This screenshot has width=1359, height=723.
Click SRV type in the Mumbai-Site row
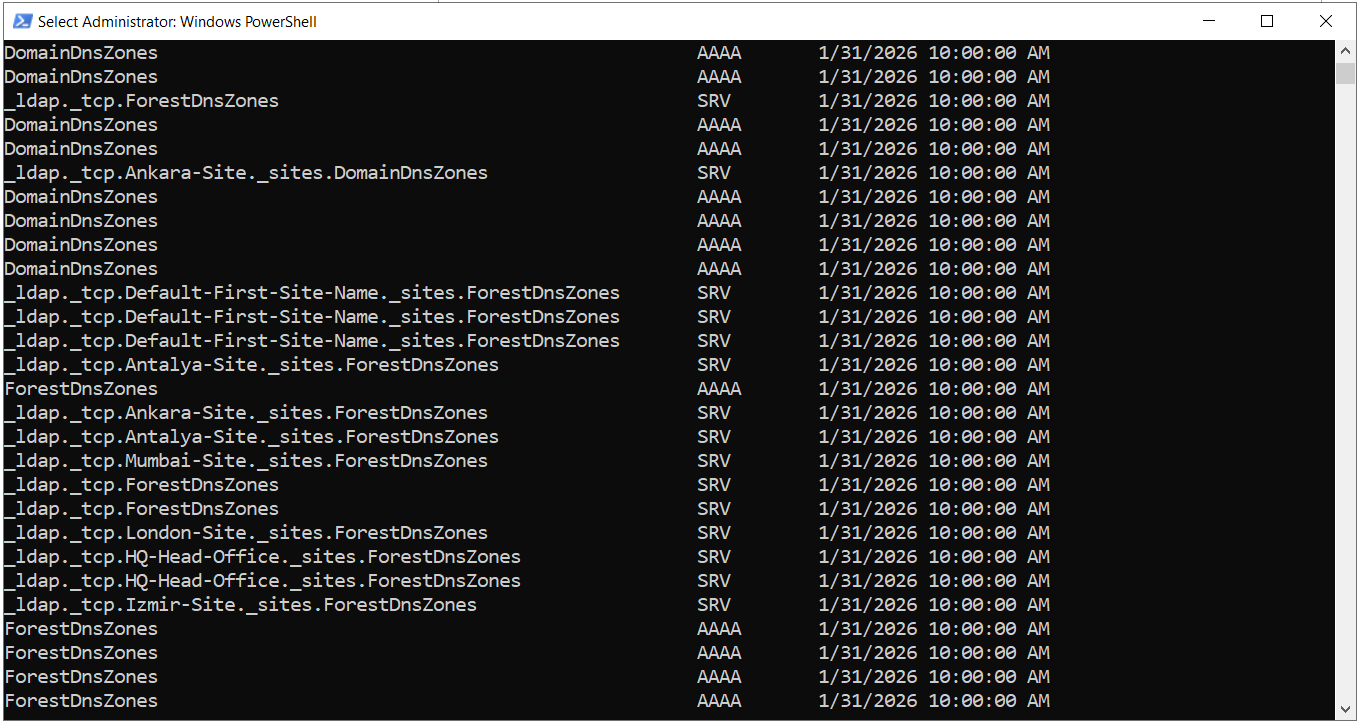pos(714,461)
